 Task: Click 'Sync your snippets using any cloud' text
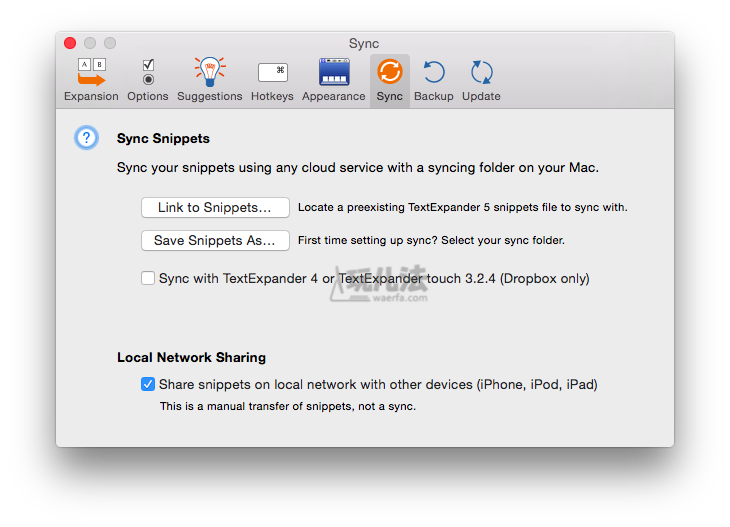(x=358, y=168)
